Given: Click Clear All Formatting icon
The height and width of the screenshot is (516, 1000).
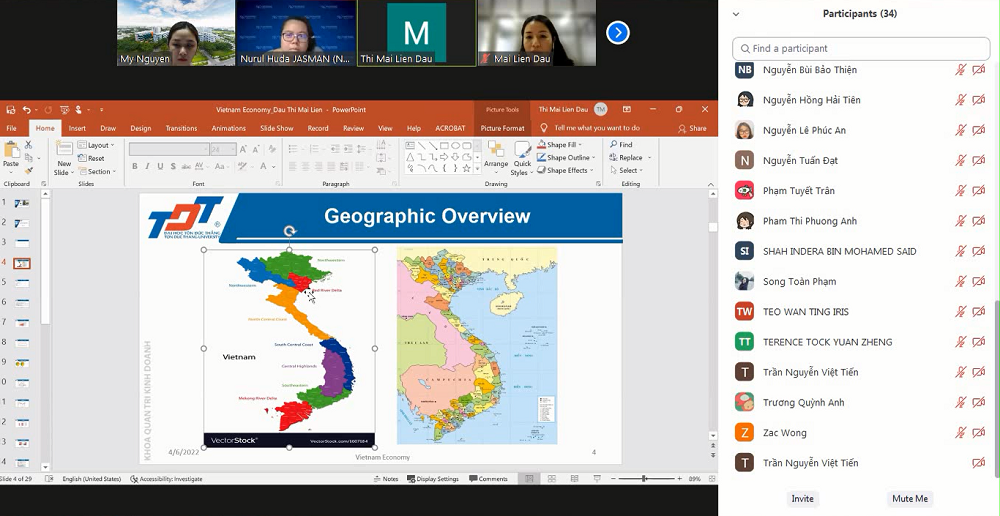Looking at the screenshot, I should pos(272,149).
